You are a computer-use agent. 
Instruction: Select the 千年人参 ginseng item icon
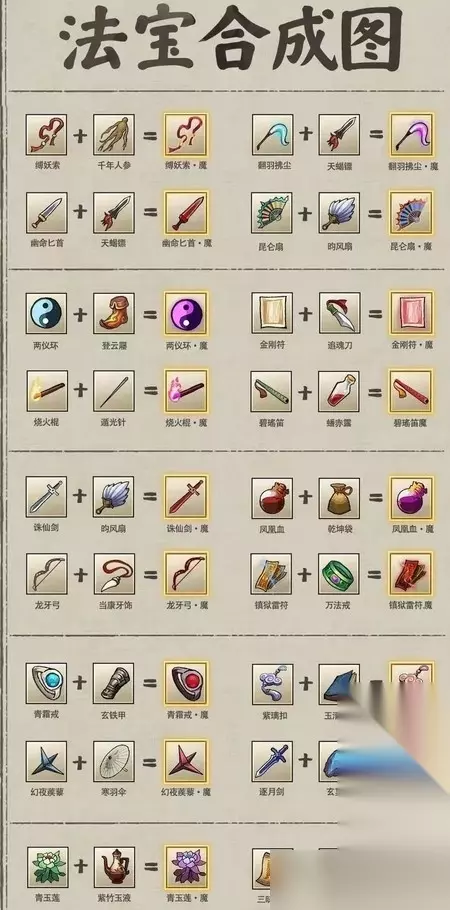tap(114, 135)
